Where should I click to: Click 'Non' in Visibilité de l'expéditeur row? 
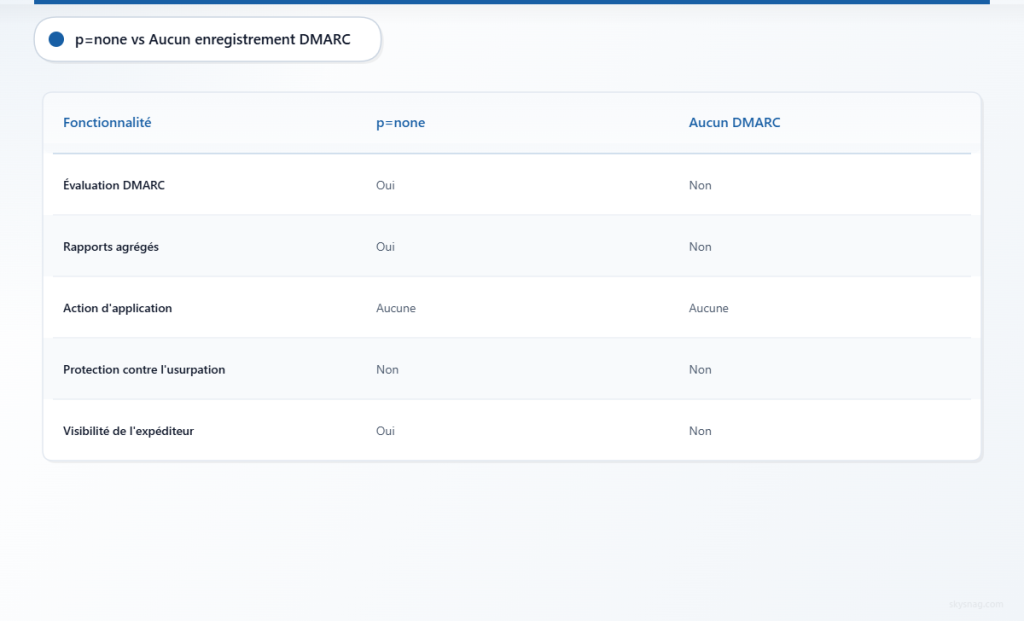click(x=700, y=430)
